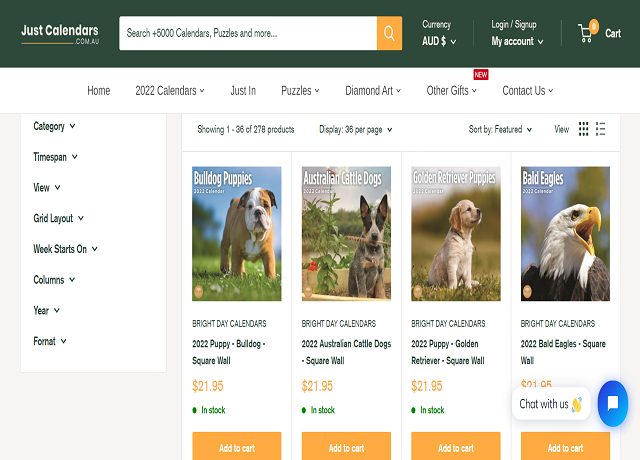The image size is (640, 460).
Task: Switch to list view layout icon
Action: pyautogui.click(x=601, y=129)
